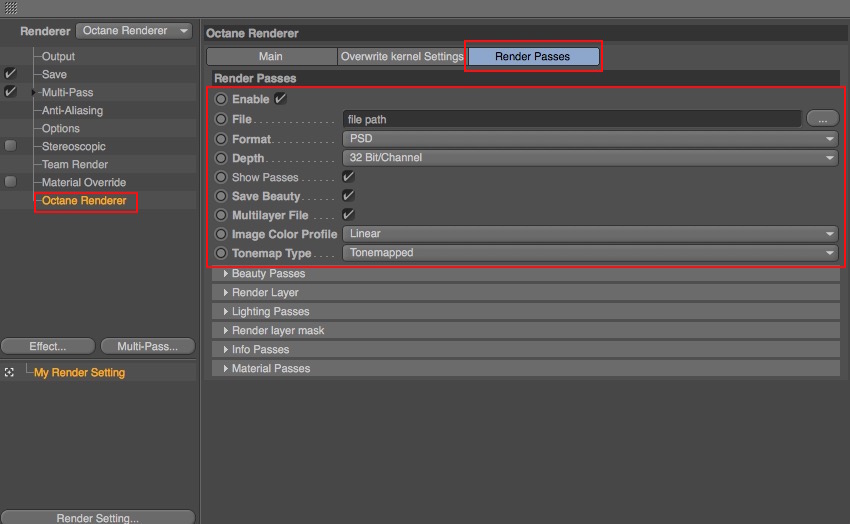Click the grip icon at top-left corner
This screenshot has height=524, width=850.
pyautogui.click(x=11, y=8)
